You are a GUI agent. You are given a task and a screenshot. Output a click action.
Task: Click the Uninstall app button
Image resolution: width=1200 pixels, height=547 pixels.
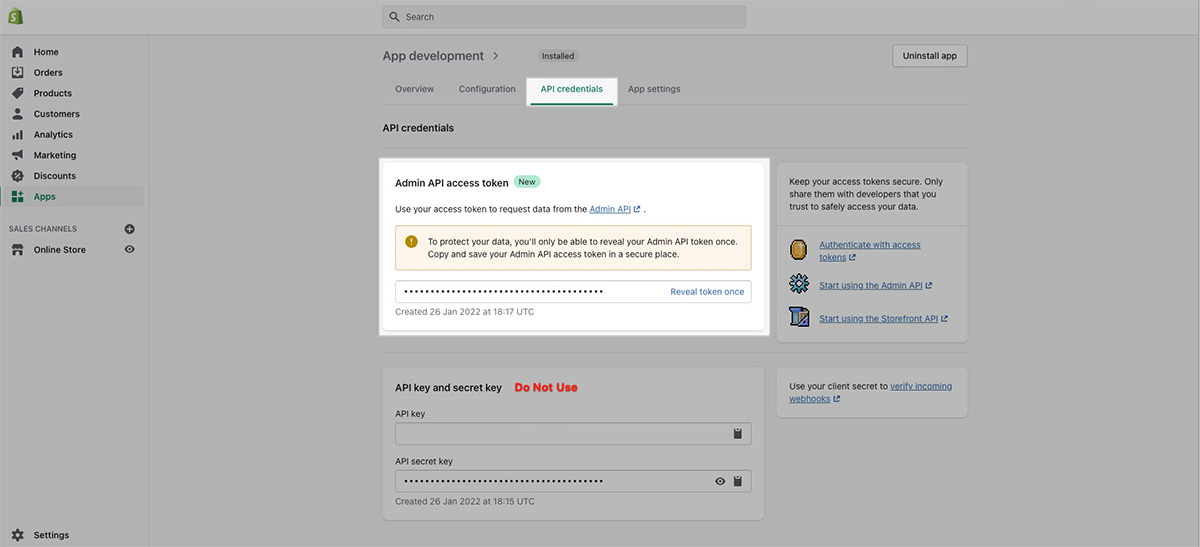(930, 56)
